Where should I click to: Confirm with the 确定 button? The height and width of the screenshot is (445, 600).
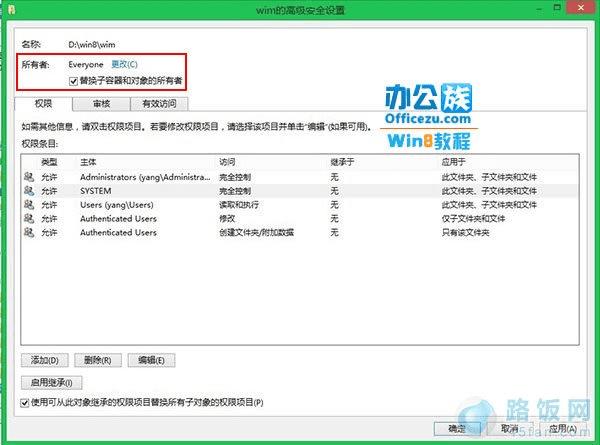pos(457,429)
